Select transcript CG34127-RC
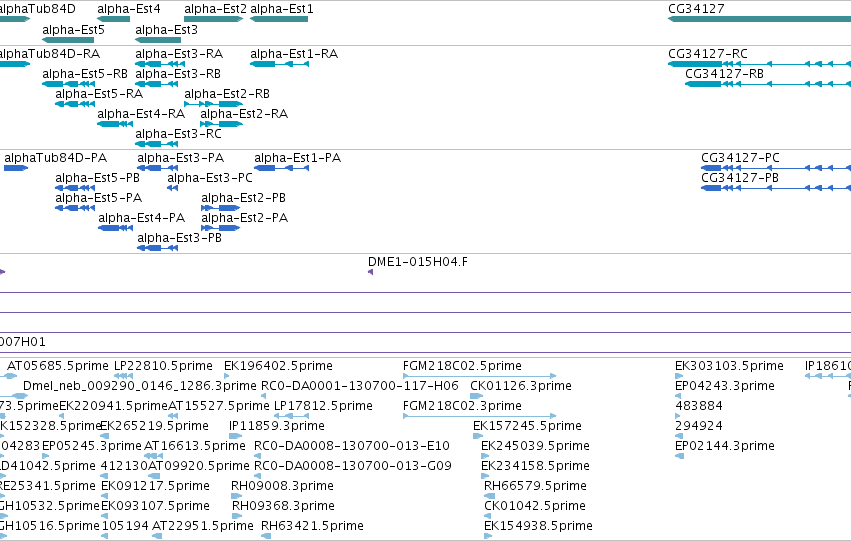 pyautogui.click(x=759, y=64)
